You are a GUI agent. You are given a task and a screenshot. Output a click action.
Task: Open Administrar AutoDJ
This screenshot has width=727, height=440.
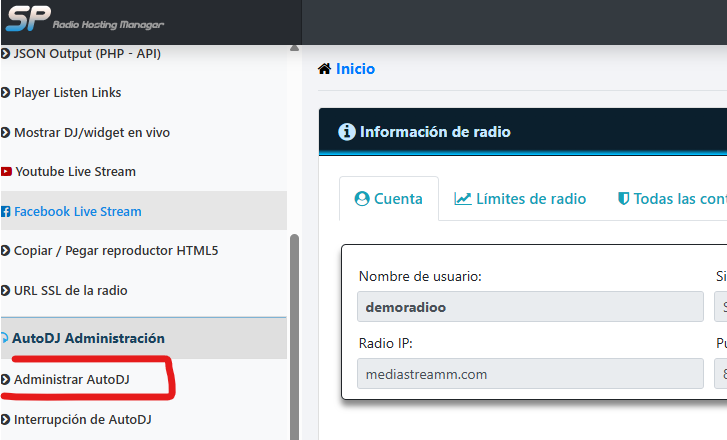coord(71,380)
